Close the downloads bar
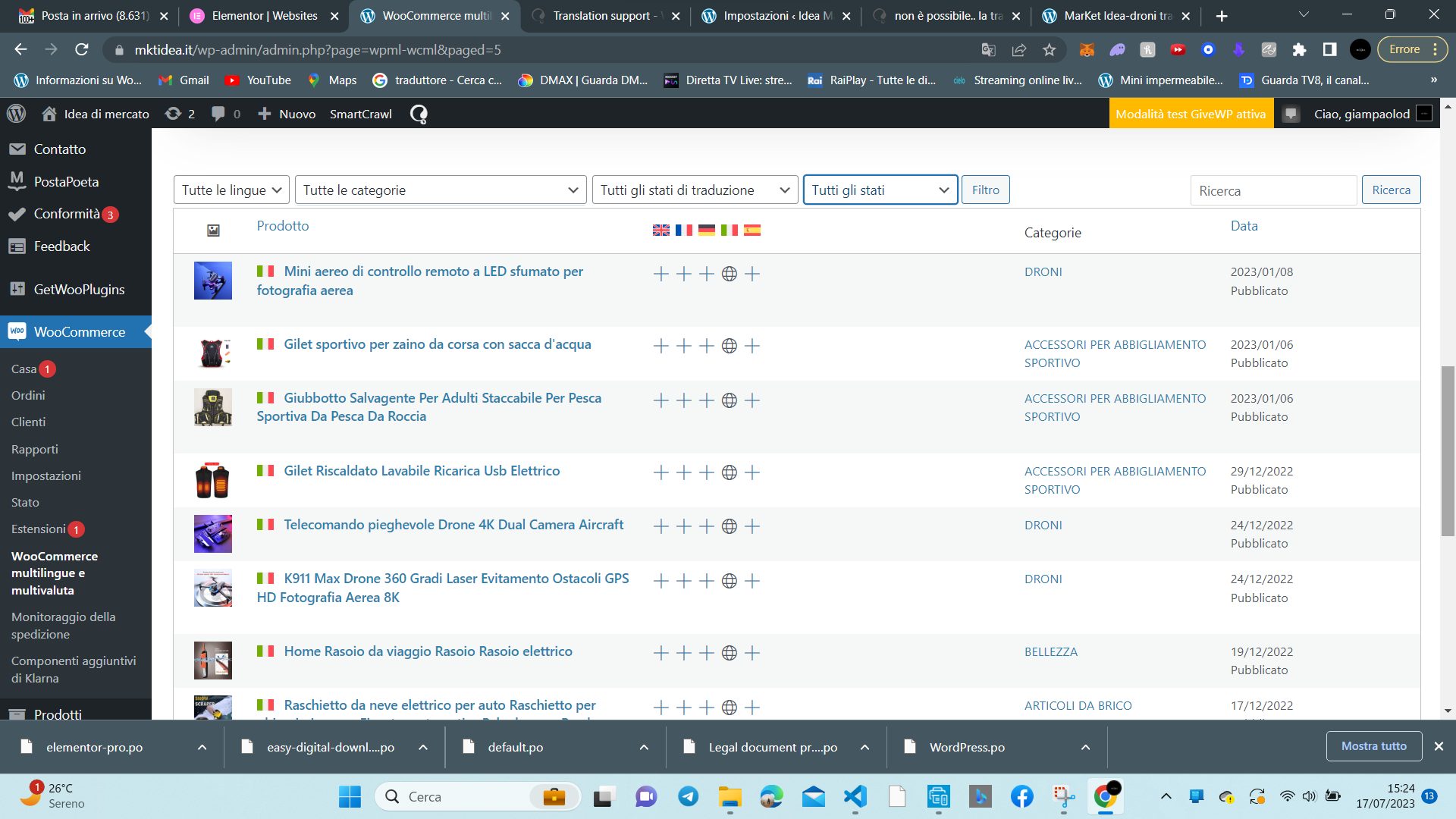This screenshot has height=819, width=1456. (1439, 746)
